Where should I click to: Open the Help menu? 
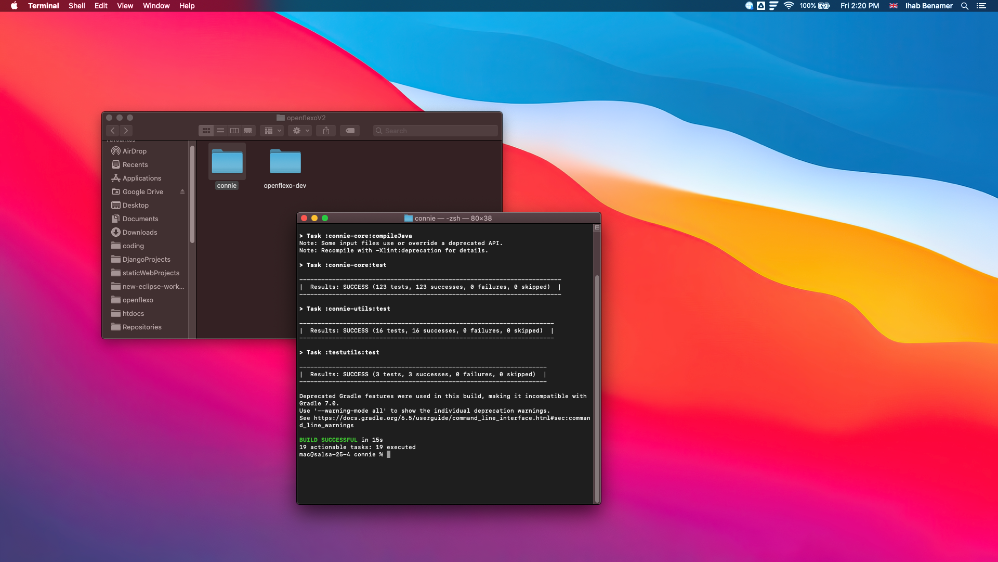click(x=186, y=6)
